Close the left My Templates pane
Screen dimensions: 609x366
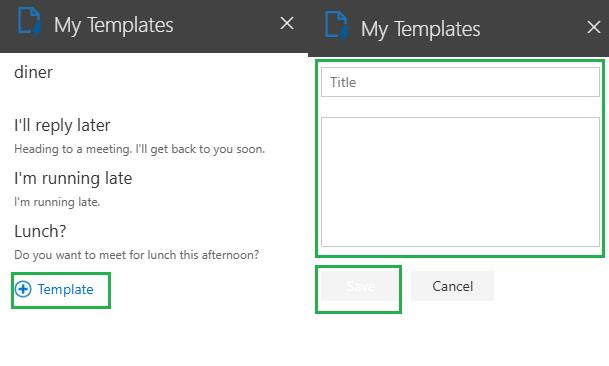pyautogui.click(x=287, y=23)
